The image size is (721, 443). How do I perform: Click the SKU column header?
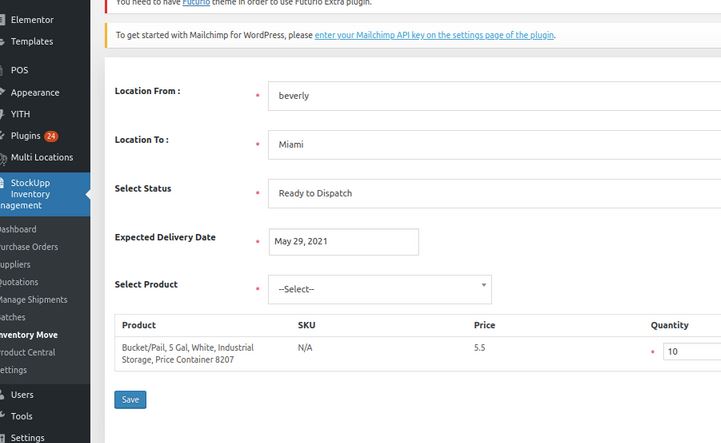(x=306, y=325)
